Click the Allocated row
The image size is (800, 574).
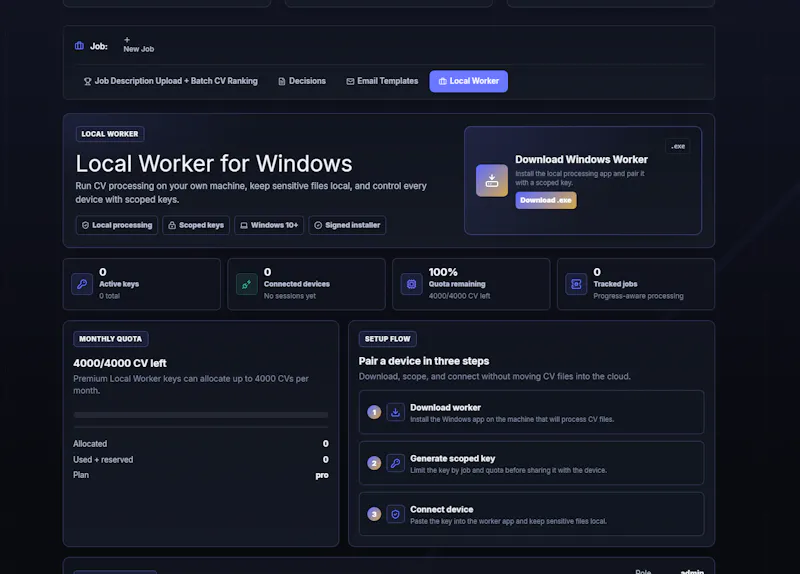coord(201,444)
